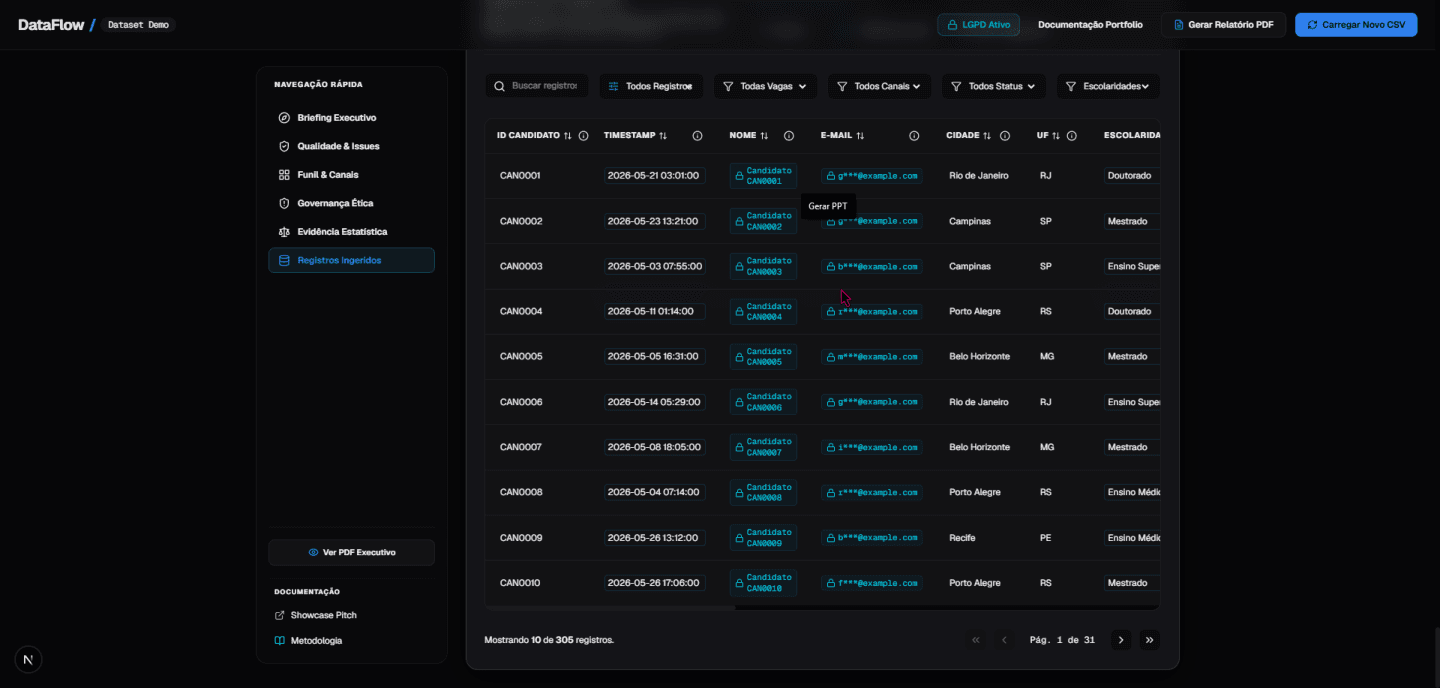1440x688 pixels.
Task: Jump to last page double arrow
Action: click(1150, 640)
